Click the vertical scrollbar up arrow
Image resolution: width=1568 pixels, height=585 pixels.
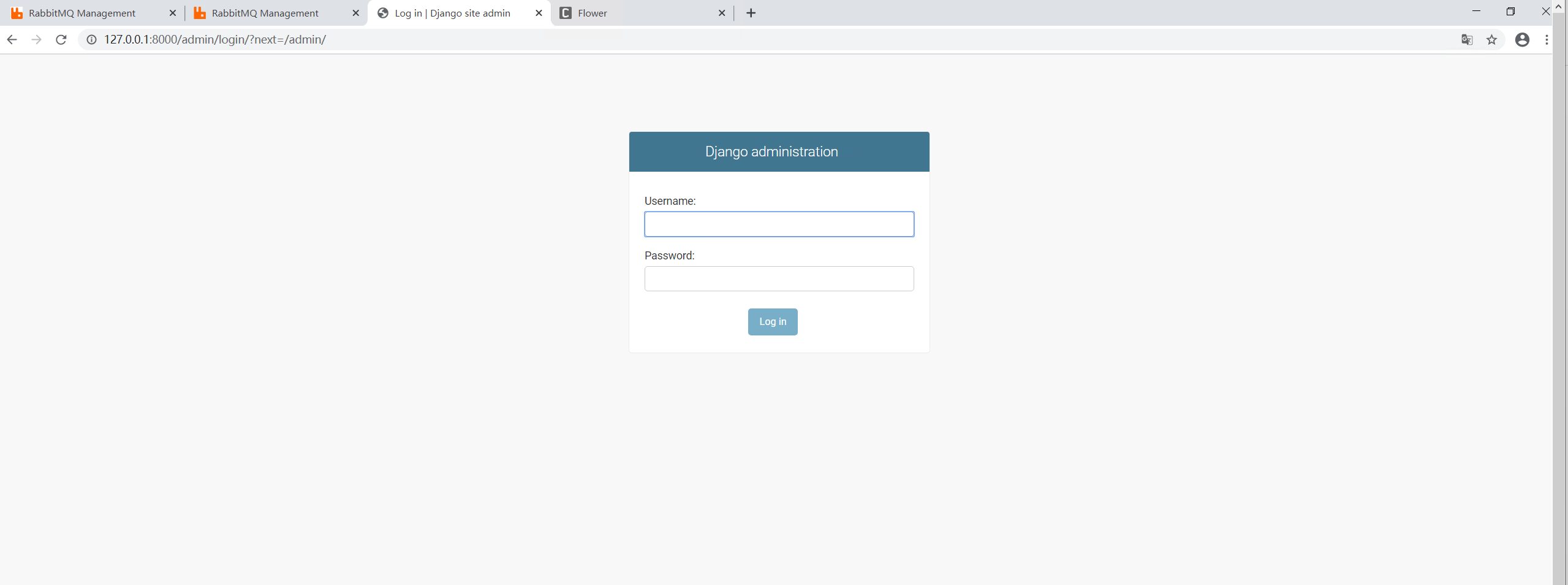click(x=1559, y=6)
